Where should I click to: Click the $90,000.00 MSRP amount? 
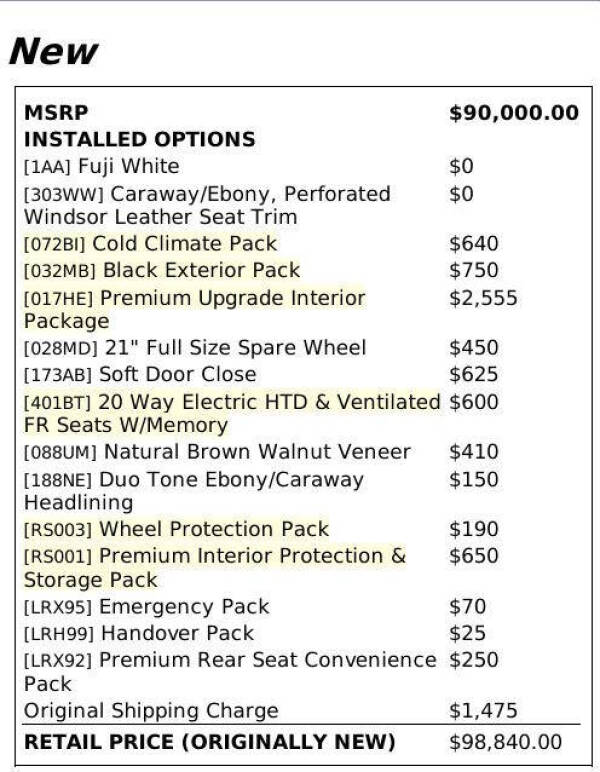513,113
